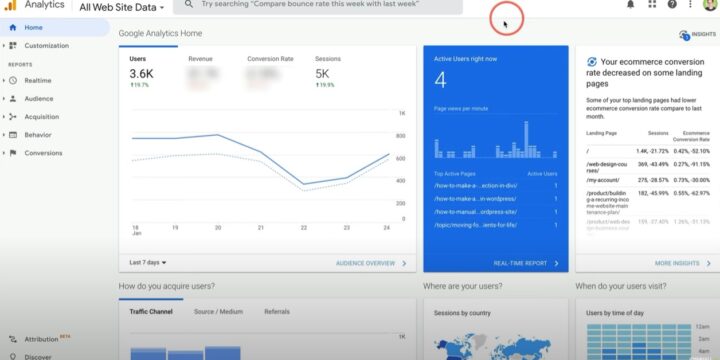This screenshot has width=720, height=360.
Task: Open the notifications bell icon
Action: (x=630, y=5)
